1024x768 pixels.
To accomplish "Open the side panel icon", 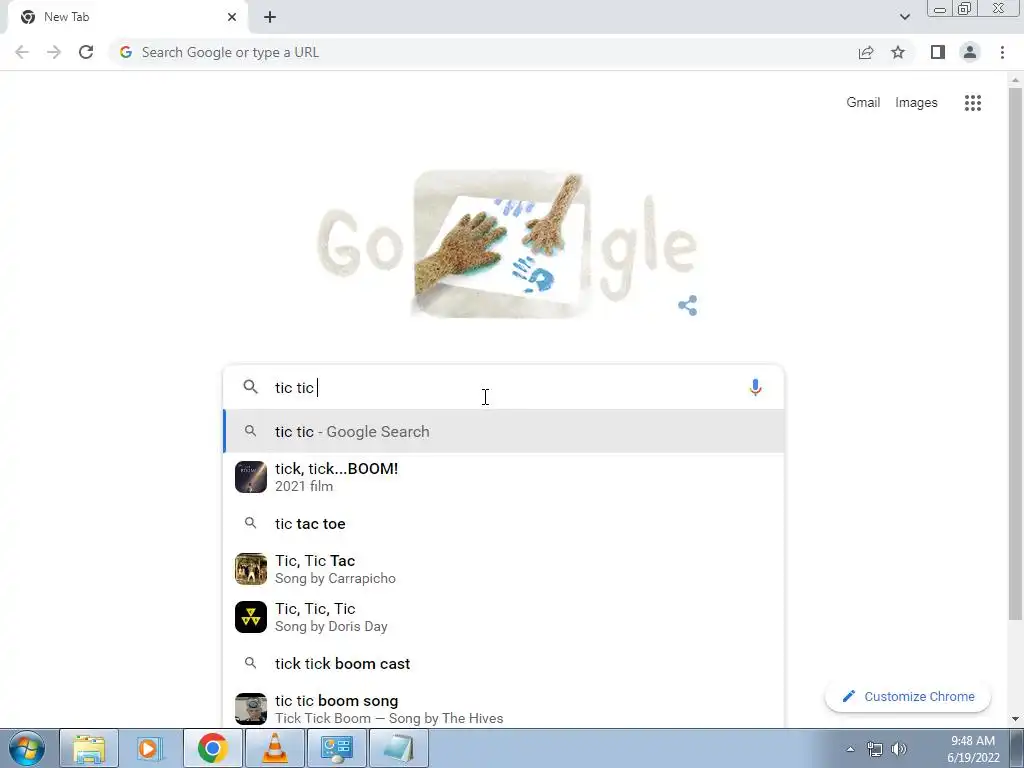I will click(938, 52).
